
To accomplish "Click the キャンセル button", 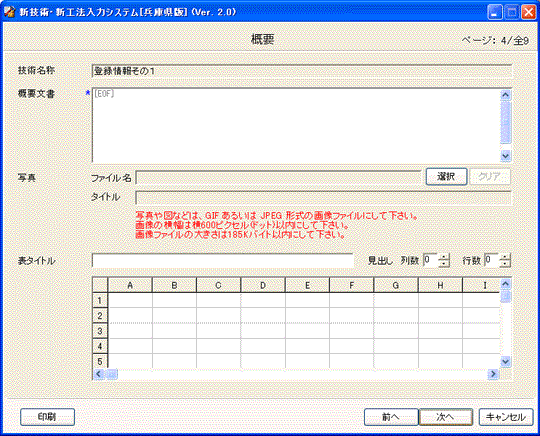I will pyautogui.click(x=506, y=417).
